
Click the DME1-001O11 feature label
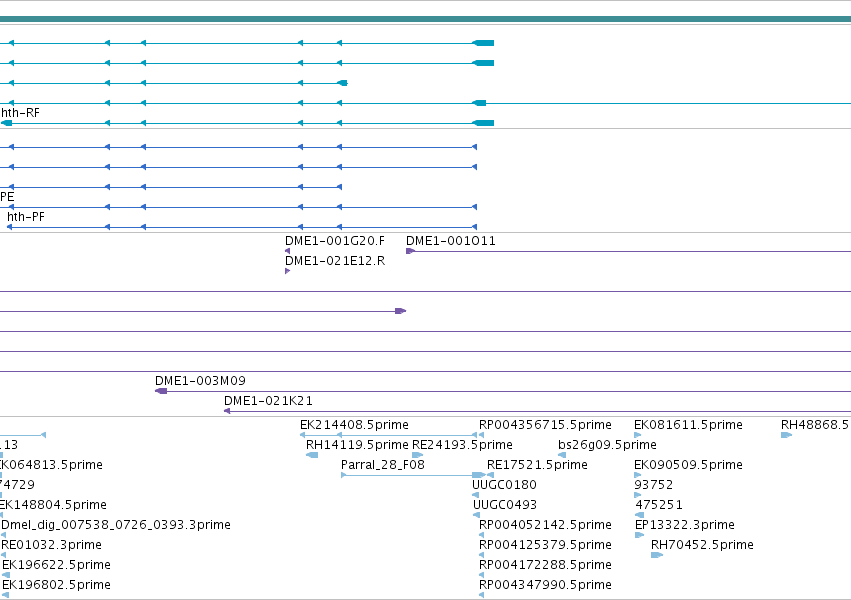click(x=451, y=241)
